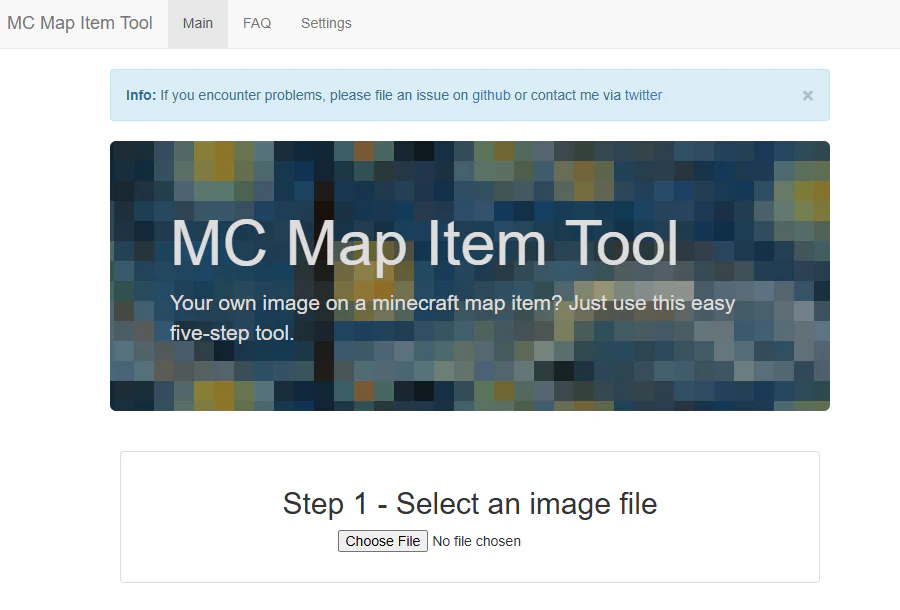
Task: Click the large banner title text
Action: click(x=424, y=243)
